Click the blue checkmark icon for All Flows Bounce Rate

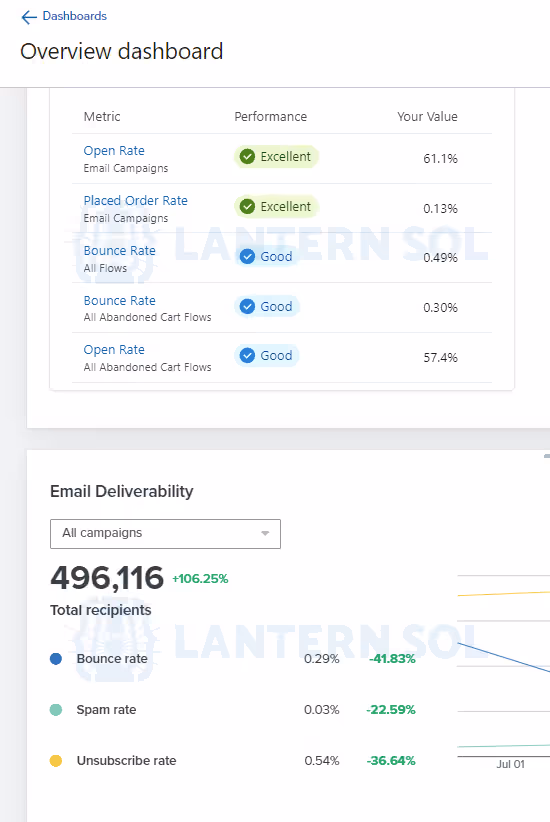[247, 256]
